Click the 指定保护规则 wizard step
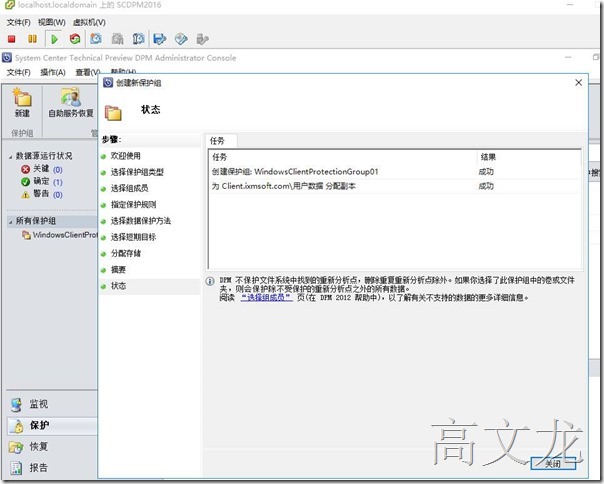604x484 pixels. click(133, 205)
